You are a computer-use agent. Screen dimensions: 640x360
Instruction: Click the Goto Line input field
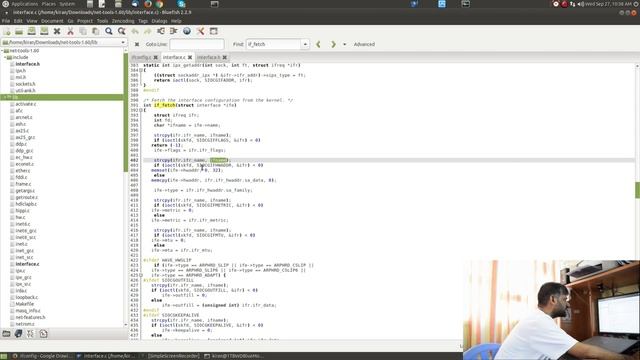click(x=197, y=44)
